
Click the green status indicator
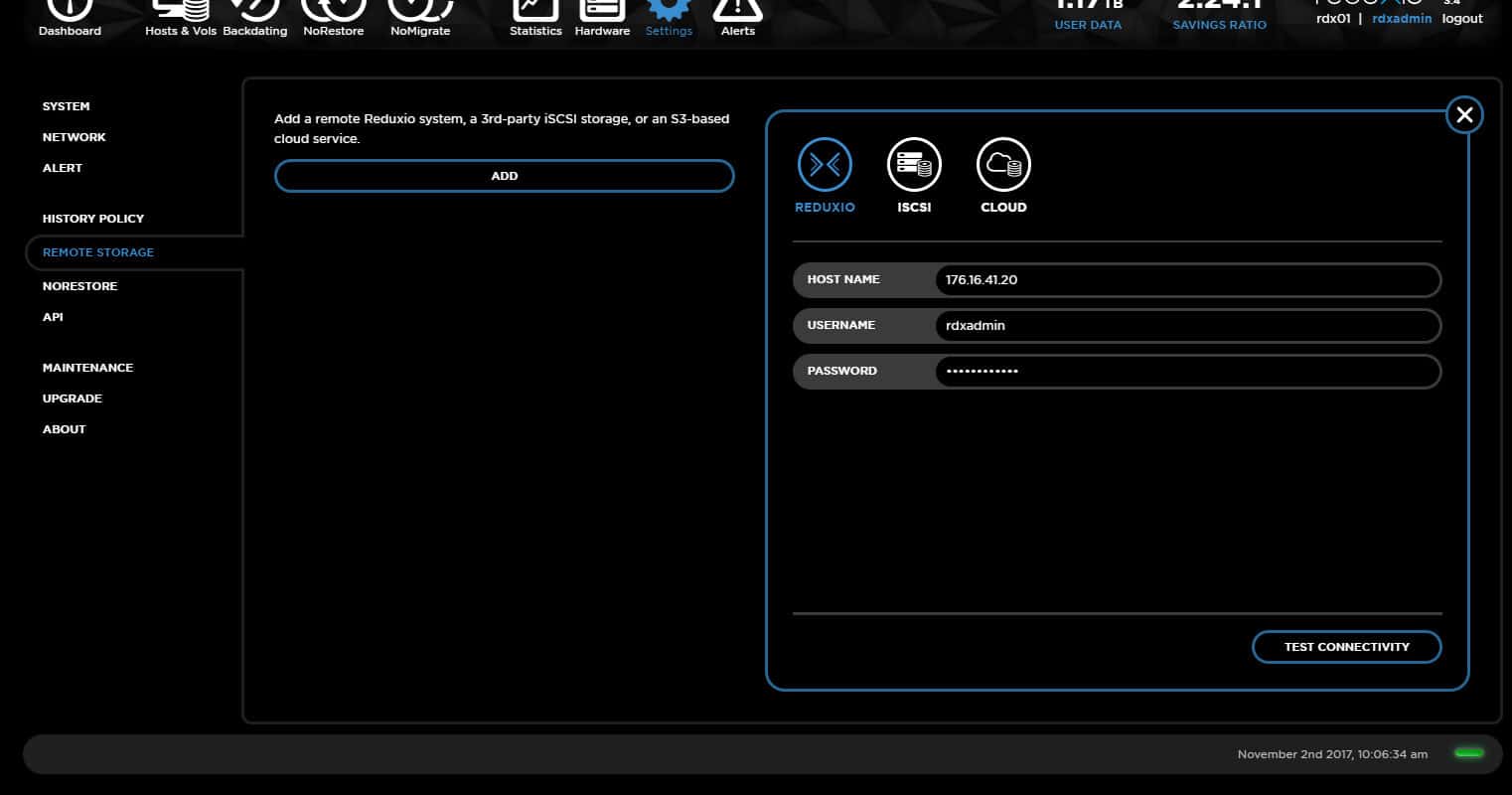click(x=1468, y=753)
